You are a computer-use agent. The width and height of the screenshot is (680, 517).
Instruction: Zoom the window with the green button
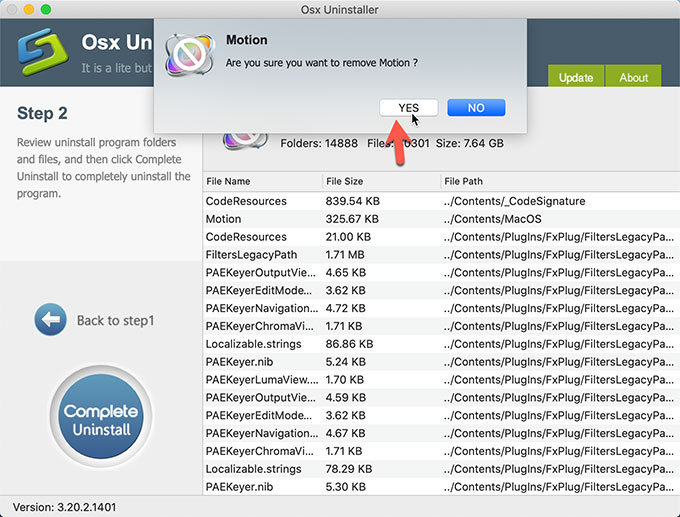tap(46, 10)
